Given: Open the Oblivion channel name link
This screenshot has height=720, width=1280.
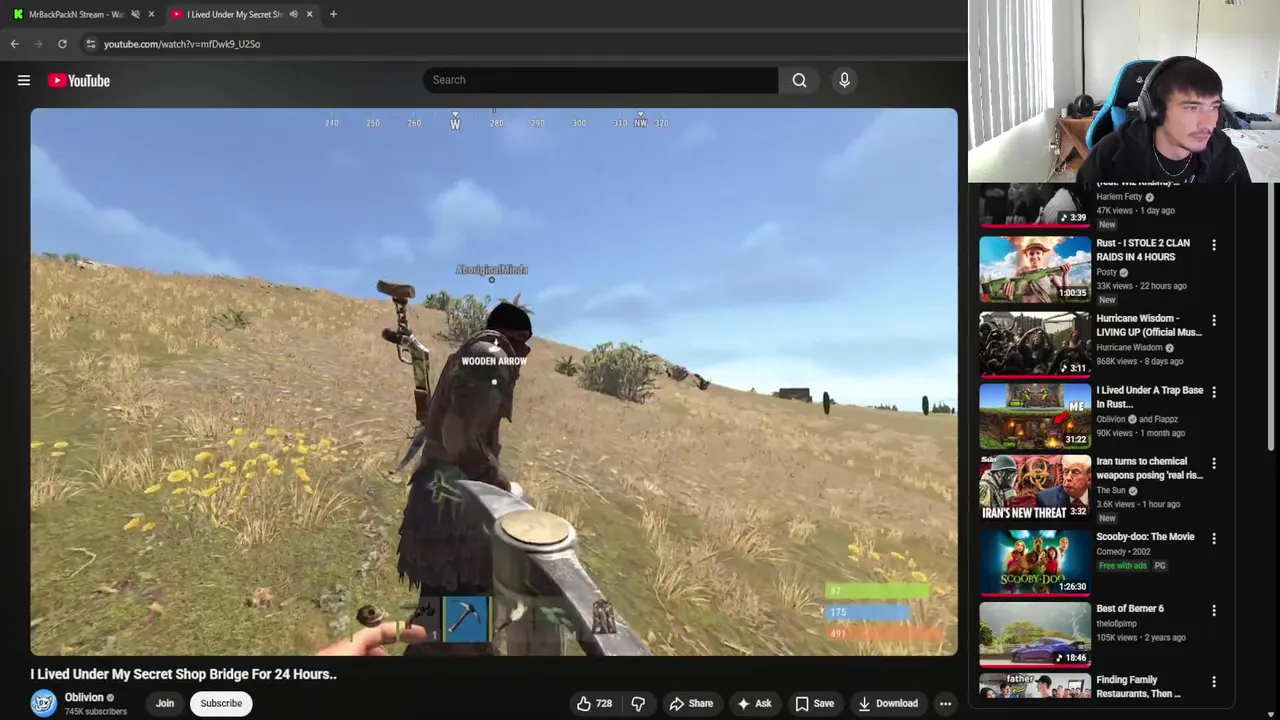Looking at the screenshot, I should tap(84, 697).
